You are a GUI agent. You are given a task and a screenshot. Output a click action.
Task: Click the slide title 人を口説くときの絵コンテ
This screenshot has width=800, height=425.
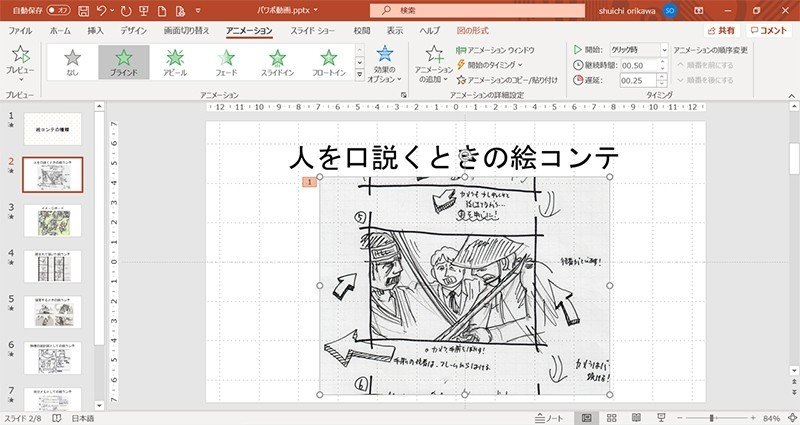454,157
